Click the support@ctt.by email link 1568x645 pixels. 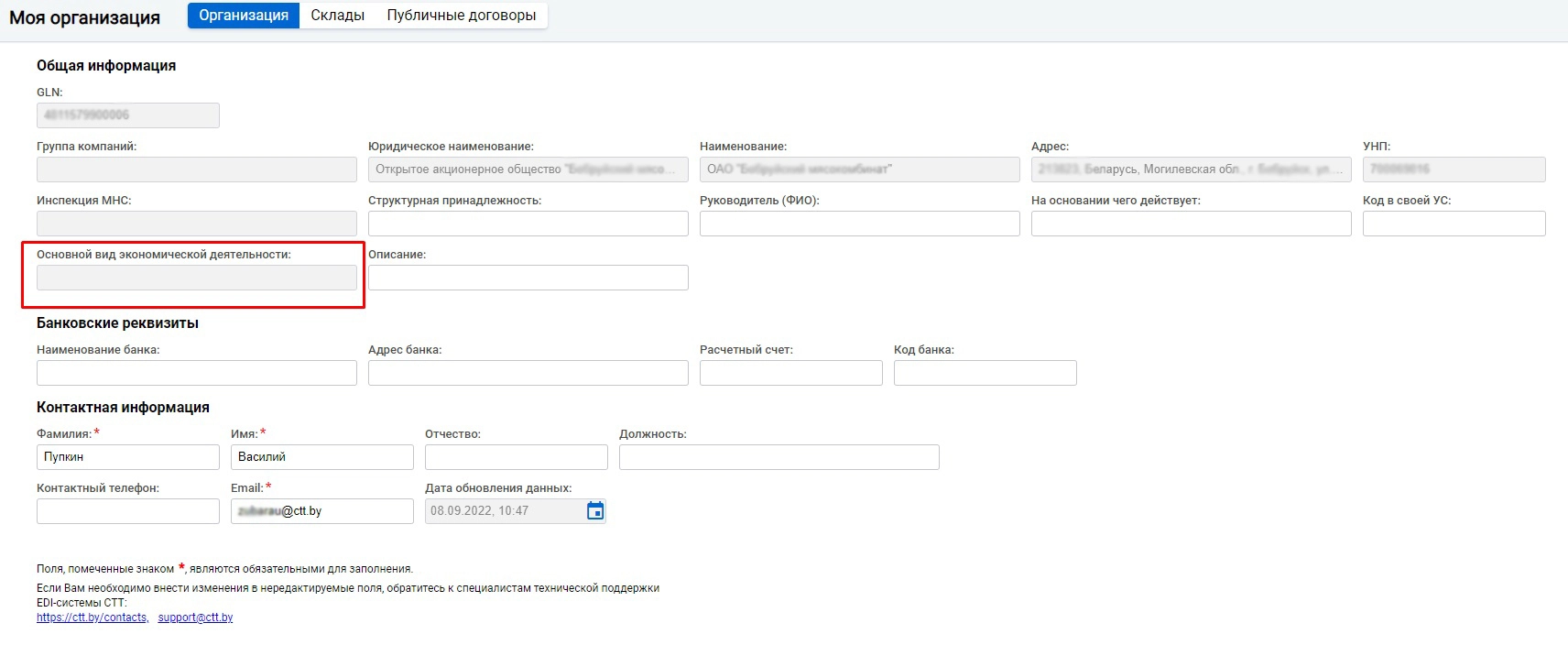pos(195,618)
